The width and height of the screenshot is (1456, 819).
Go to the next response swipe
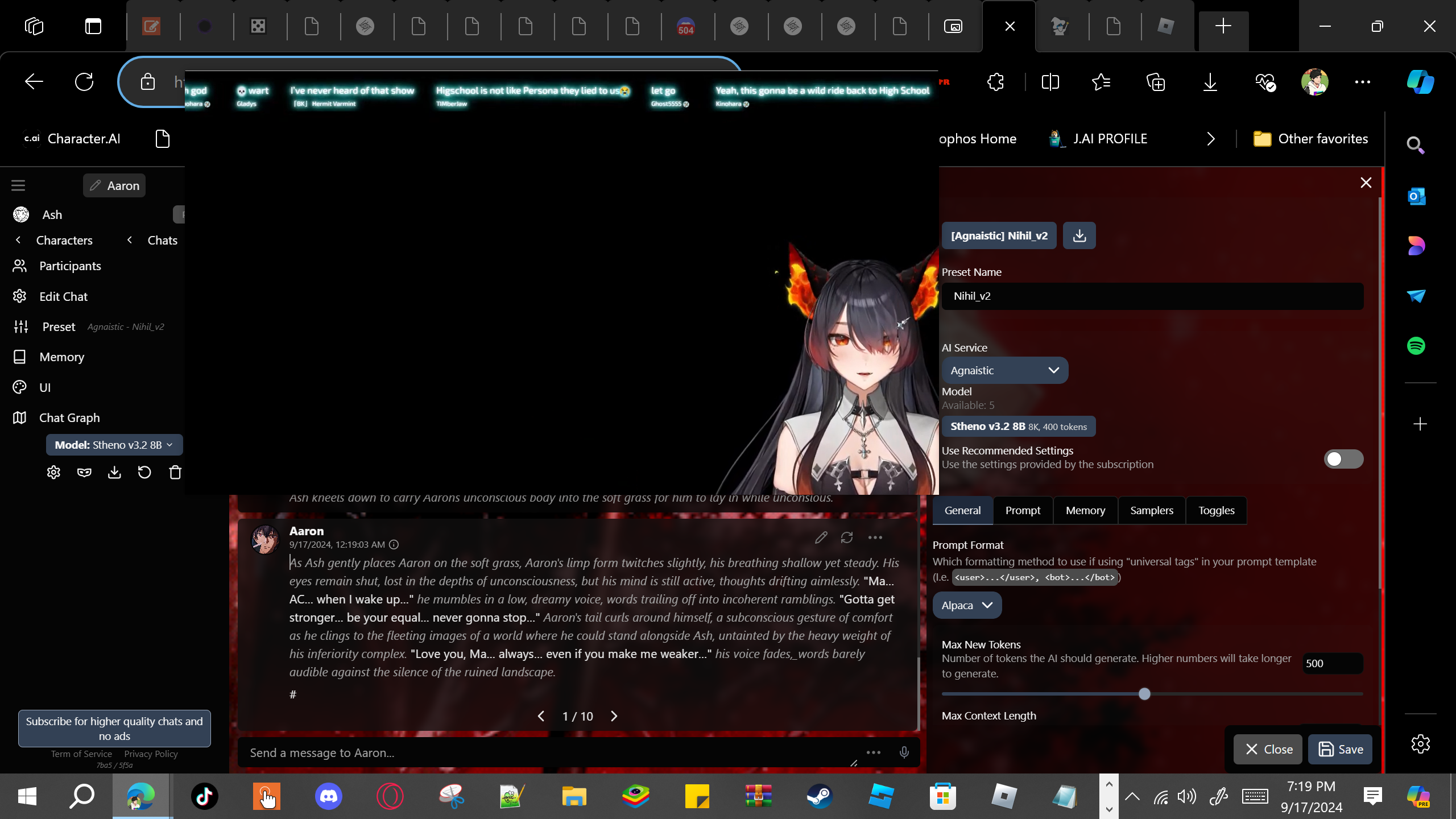coord(614,716)
